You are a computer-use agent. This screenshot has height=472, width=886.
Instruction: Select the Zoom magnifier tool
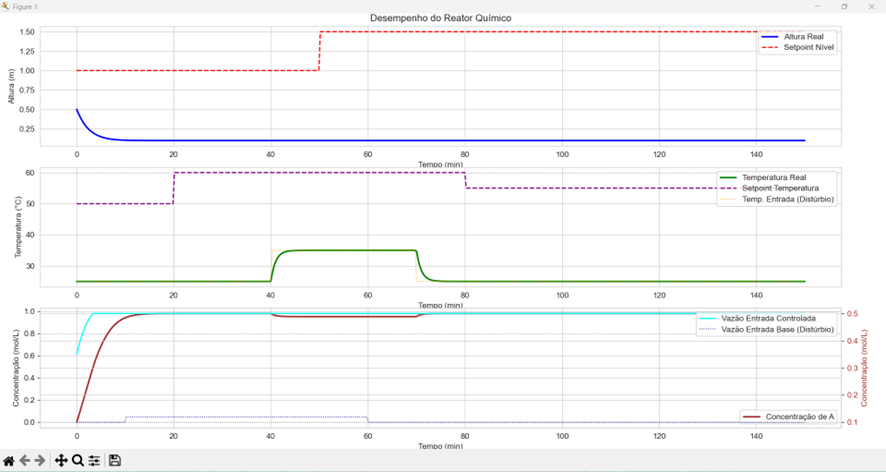[78, 460]
